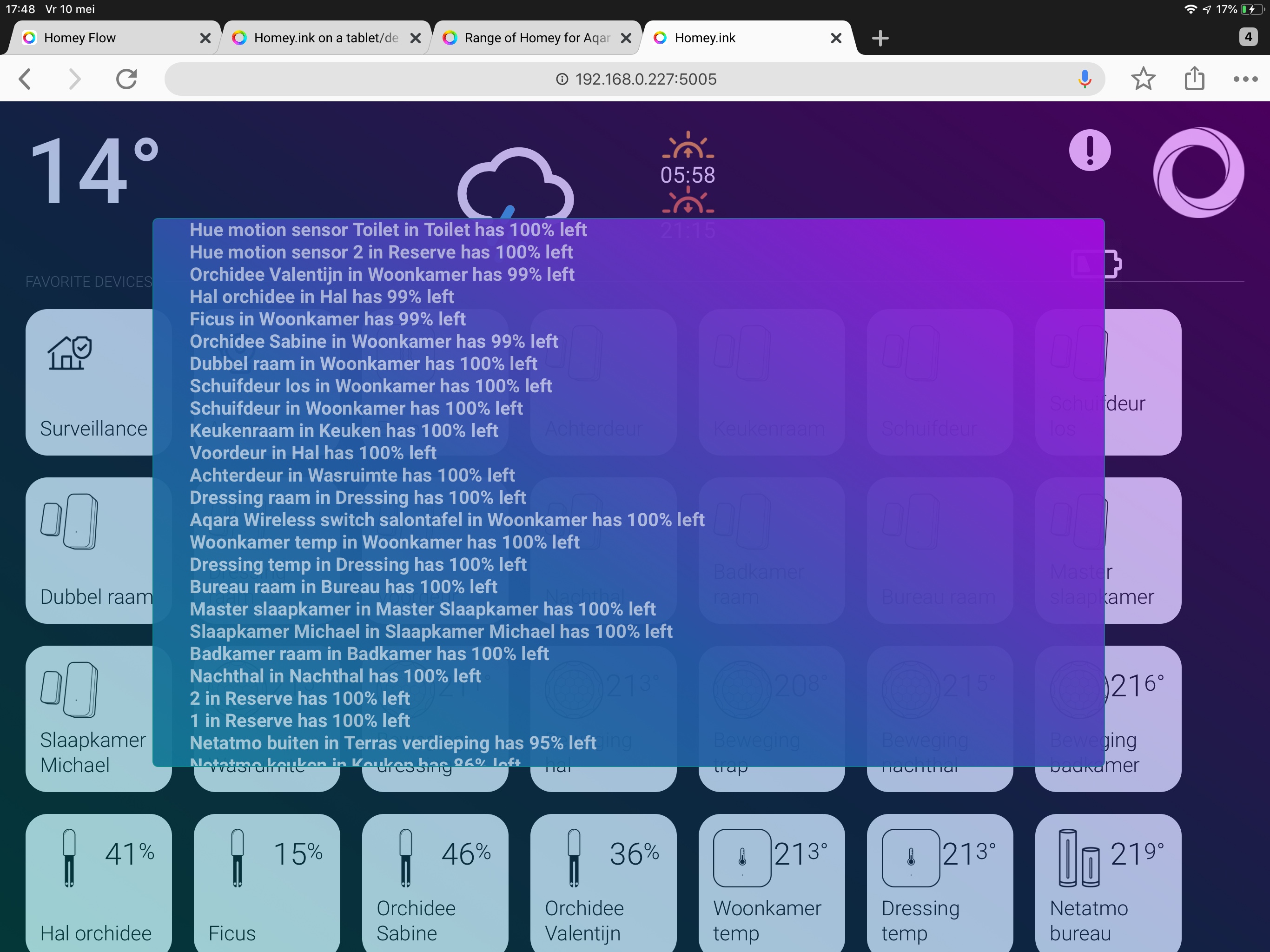Reload the page with refresh button
The image size is (1270, 952).
click(126, 79)
